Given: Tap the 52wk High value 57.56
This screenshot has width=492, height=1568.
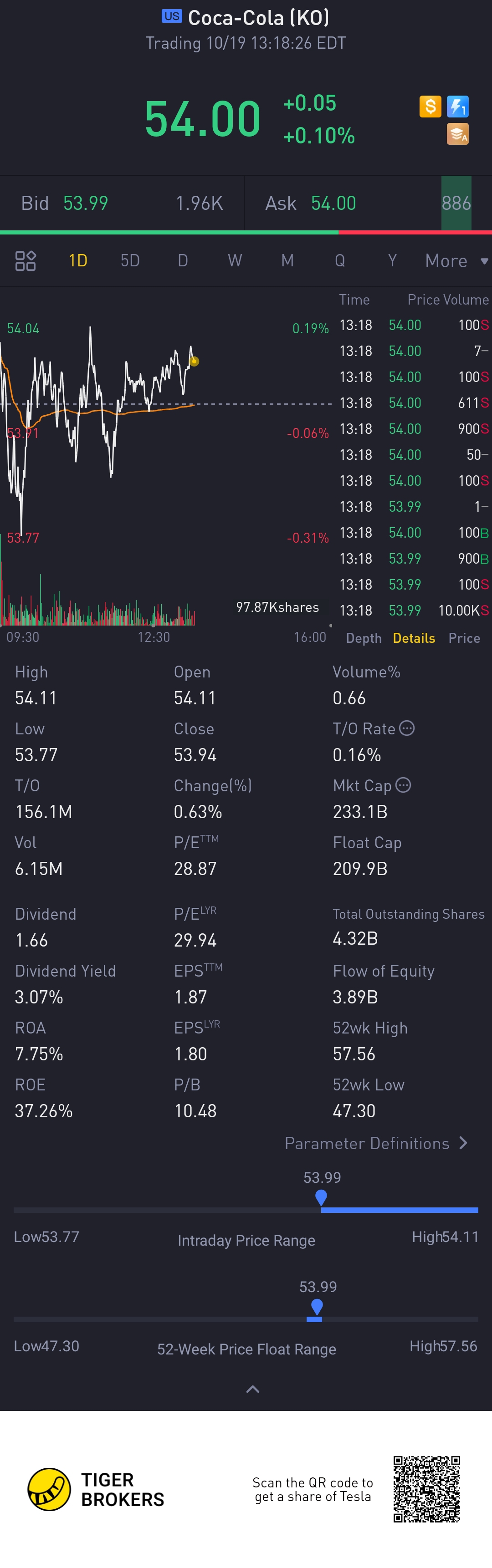Looking at the screenshot, I should click(x=354, y=1054).
